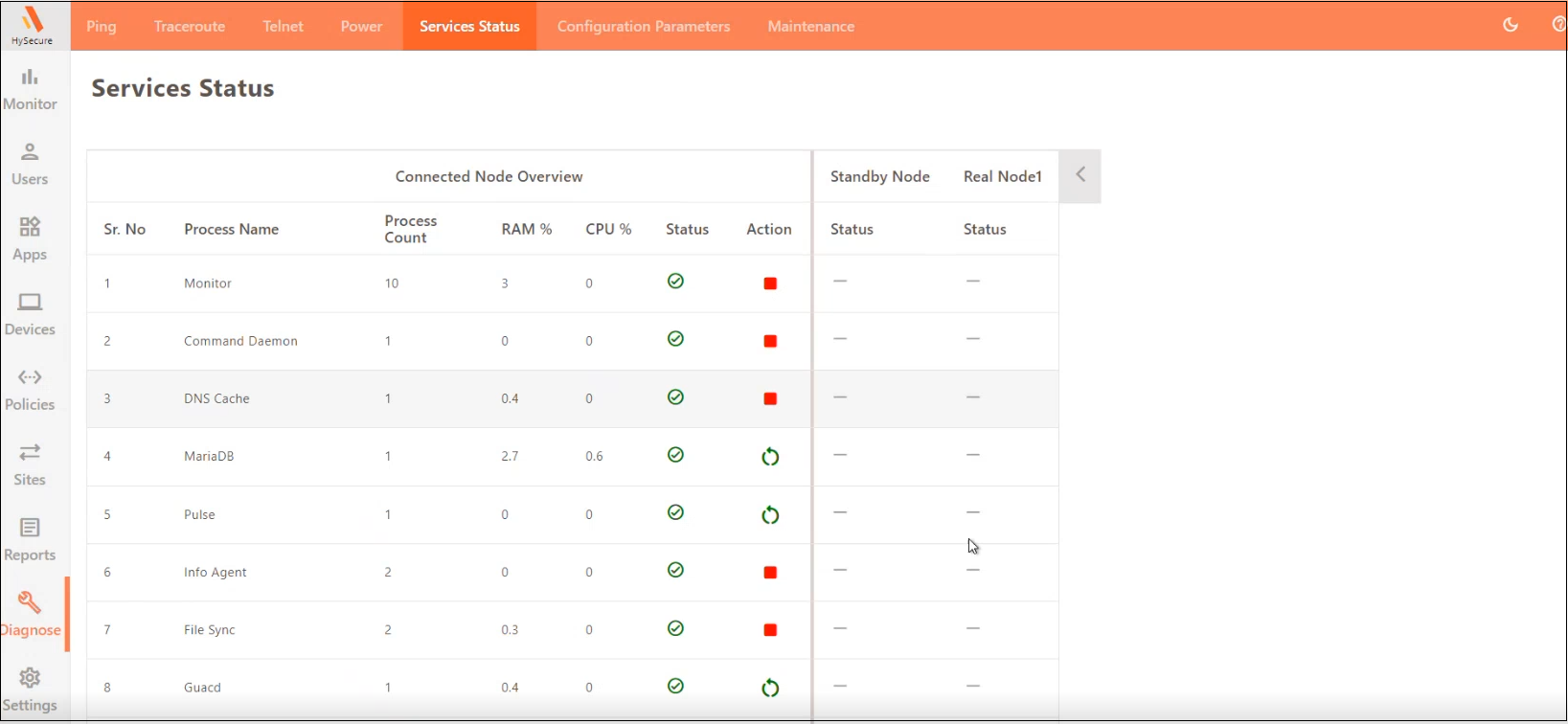This screenshot has height=724, width=1568.
Task: Open the Configuration Parameters tab
Action: 644,26
